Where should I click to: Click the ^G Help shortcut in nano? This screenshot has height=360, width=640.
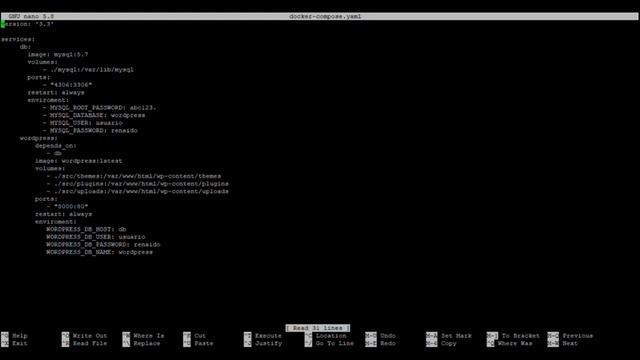[14, 336]
